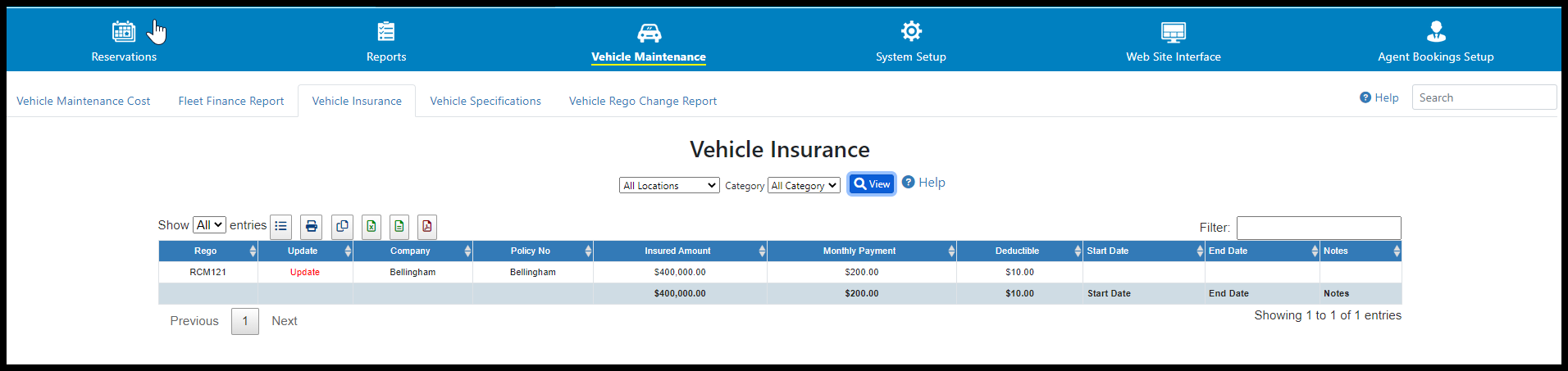The height and width of the screenshot is (371, 1568).
Task: Open the Reservations section
Action: (x=124, y=41)
